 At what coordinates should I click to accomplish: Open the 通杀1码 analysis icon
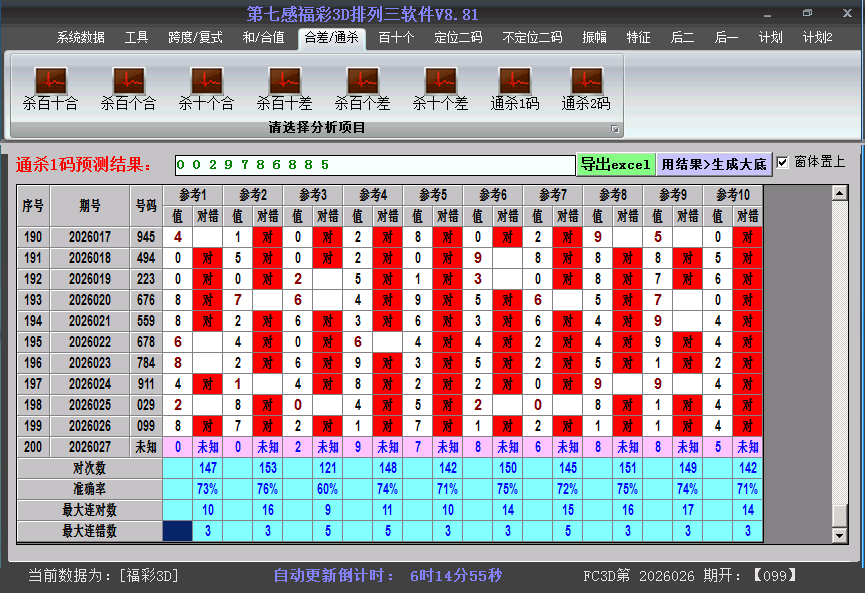tap(515, 81)
